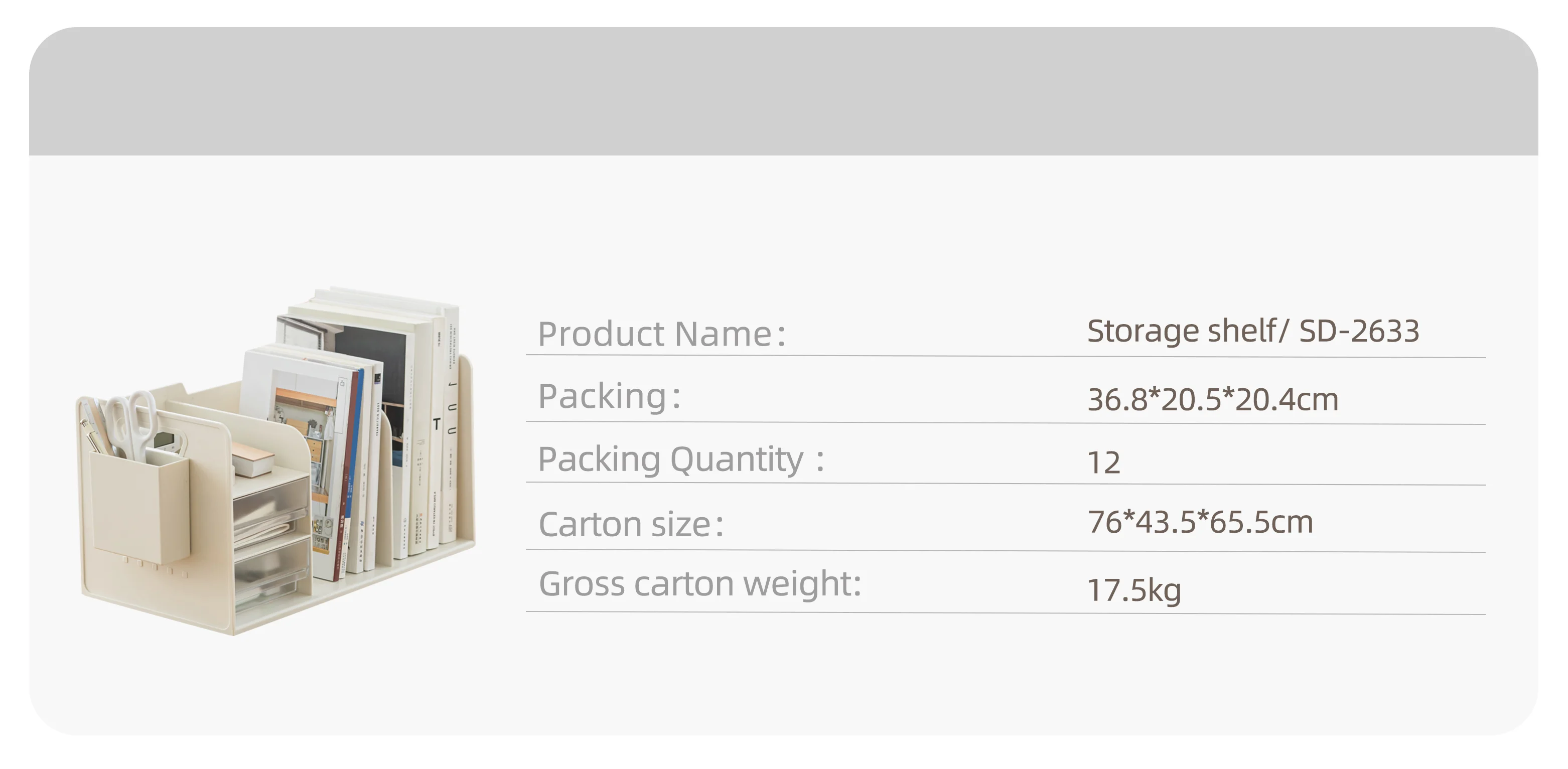Select the Product Name label
The image size is (1568, 769).
pos(662,334)
